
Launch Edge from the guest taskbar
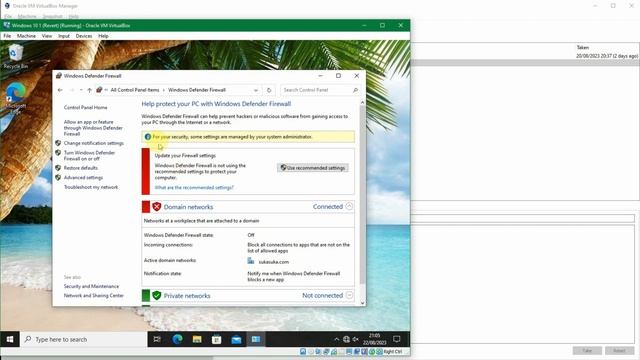point(177,339)
